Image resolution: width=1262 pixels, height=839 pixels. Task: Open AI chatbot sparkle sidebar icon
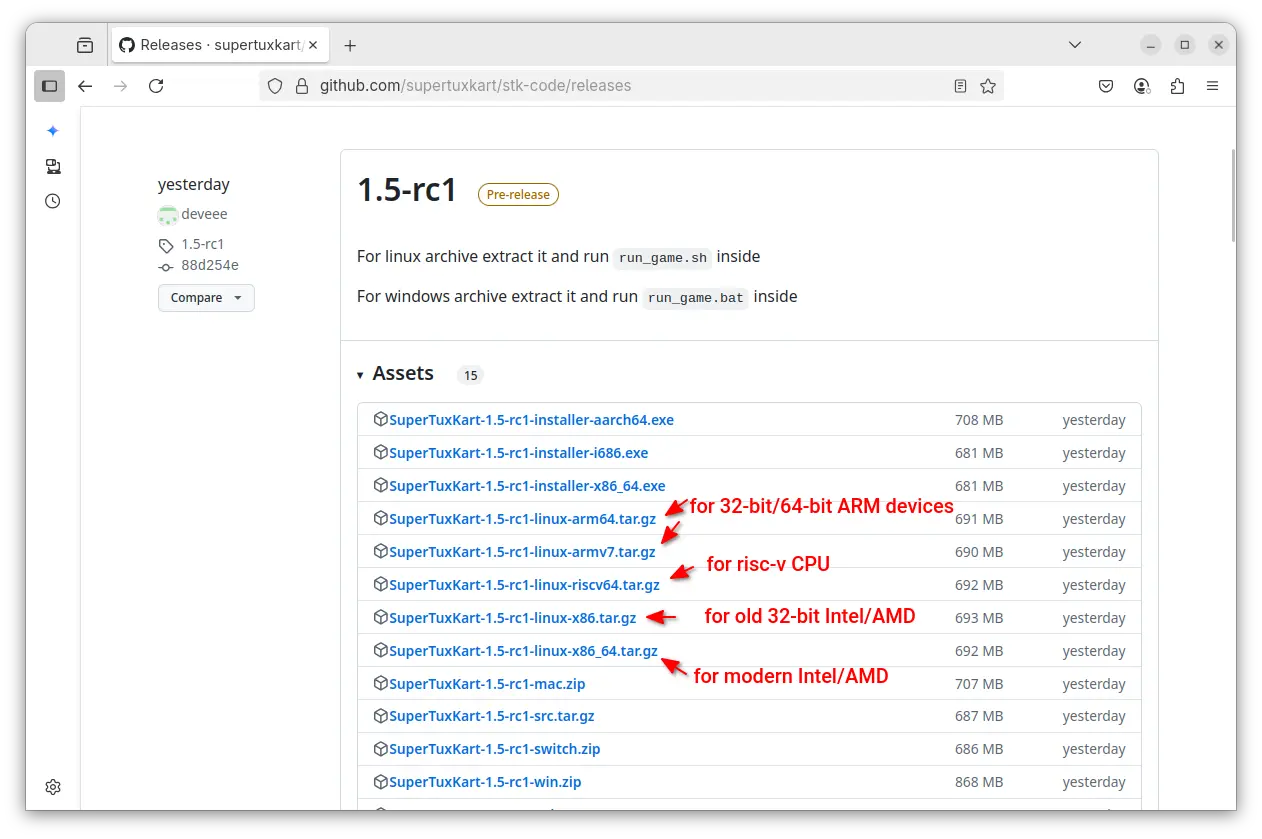tap(53, 131)
